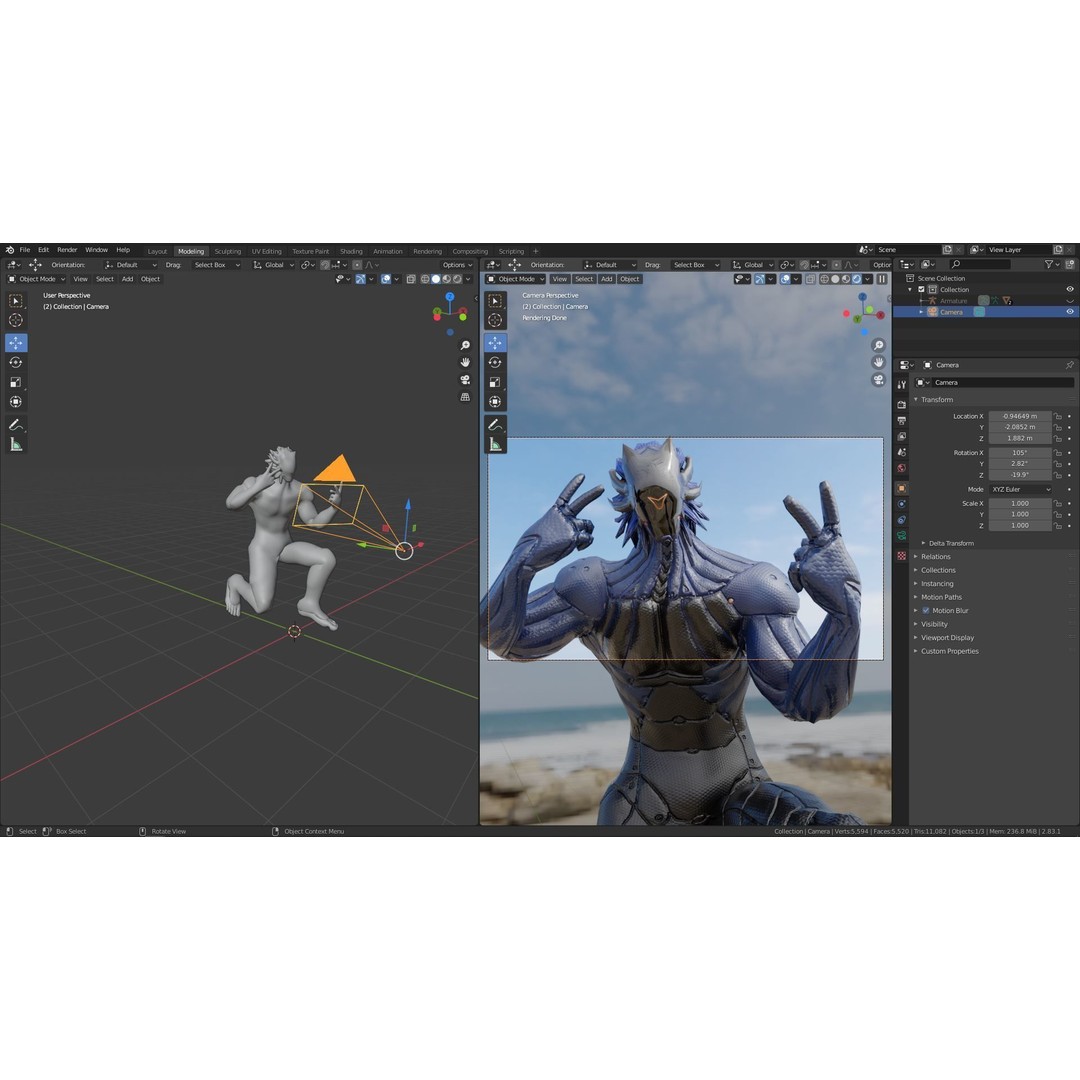The image size is (1080, 1080).
Task: Lock the Location X value
Action: click(x=1057, y=416)
